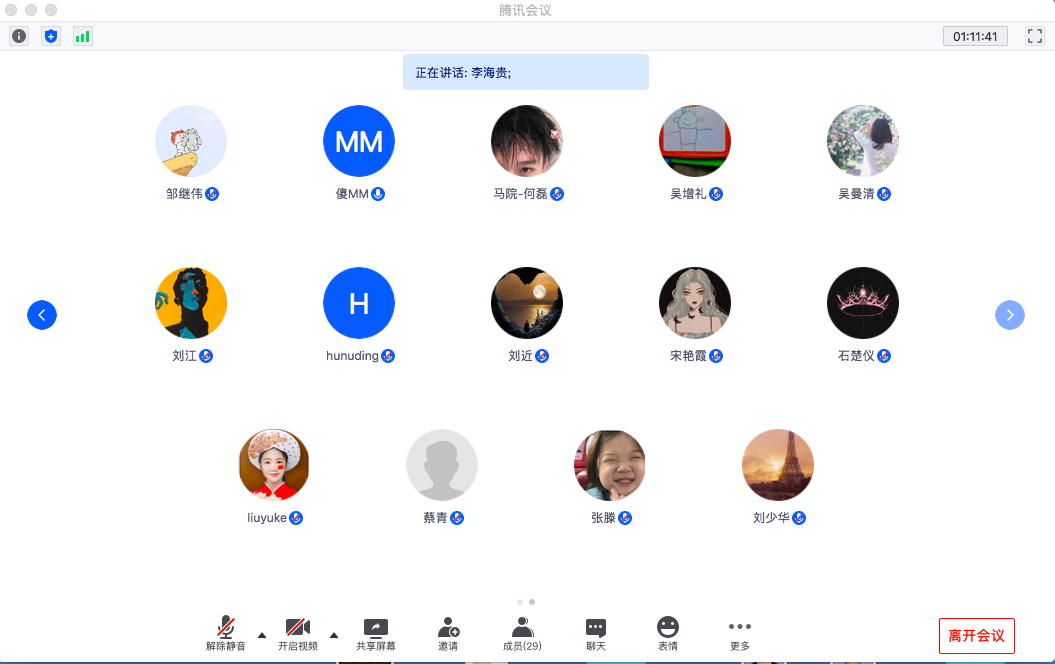Image resolution: width=1055 pixels, height=664 pixels.
Task: Open the Invite (邀请) icon
Action: (x=448, y=633)
